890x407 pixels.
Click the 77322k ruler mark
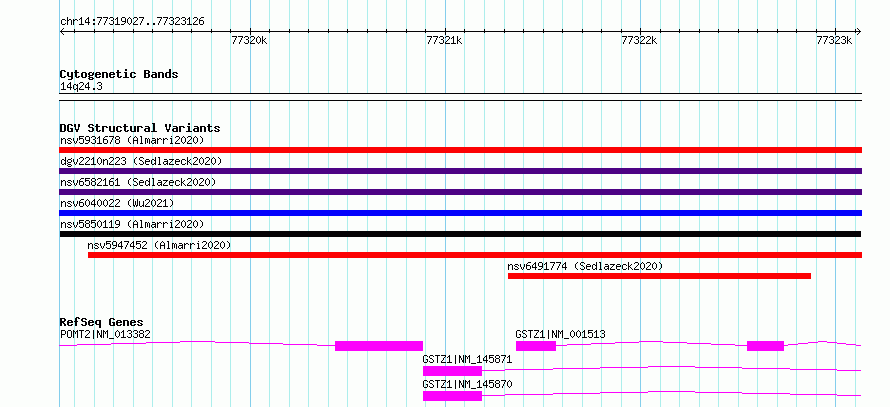coord(639,40)
